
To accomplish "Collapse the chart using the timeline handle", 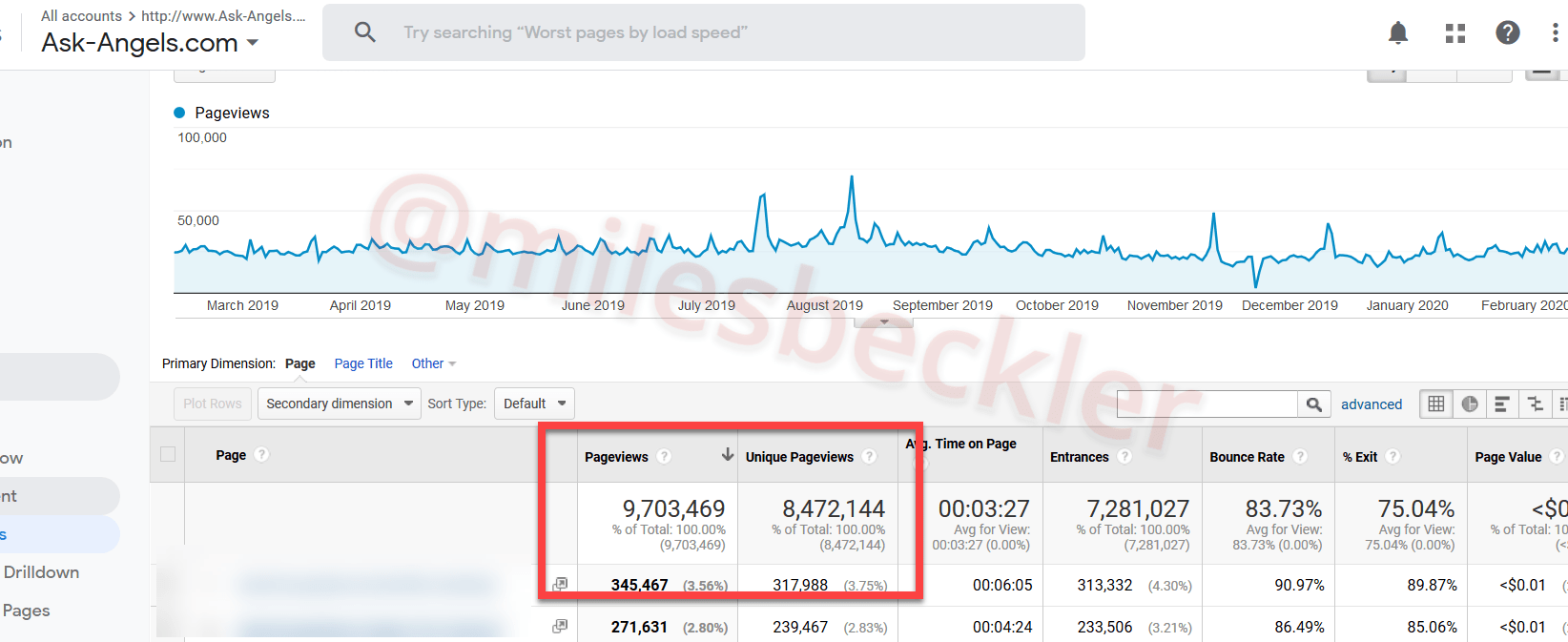I will 884,322.
